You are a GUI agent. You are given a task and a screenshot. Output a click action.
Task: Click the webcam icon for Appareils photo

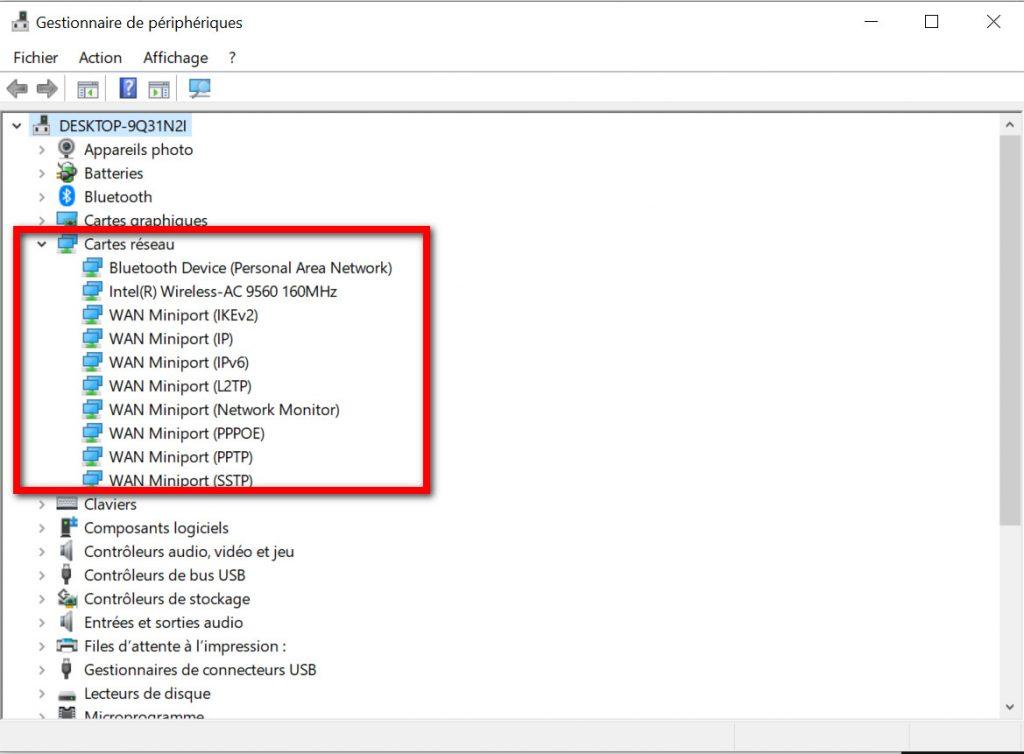(67, 150)
